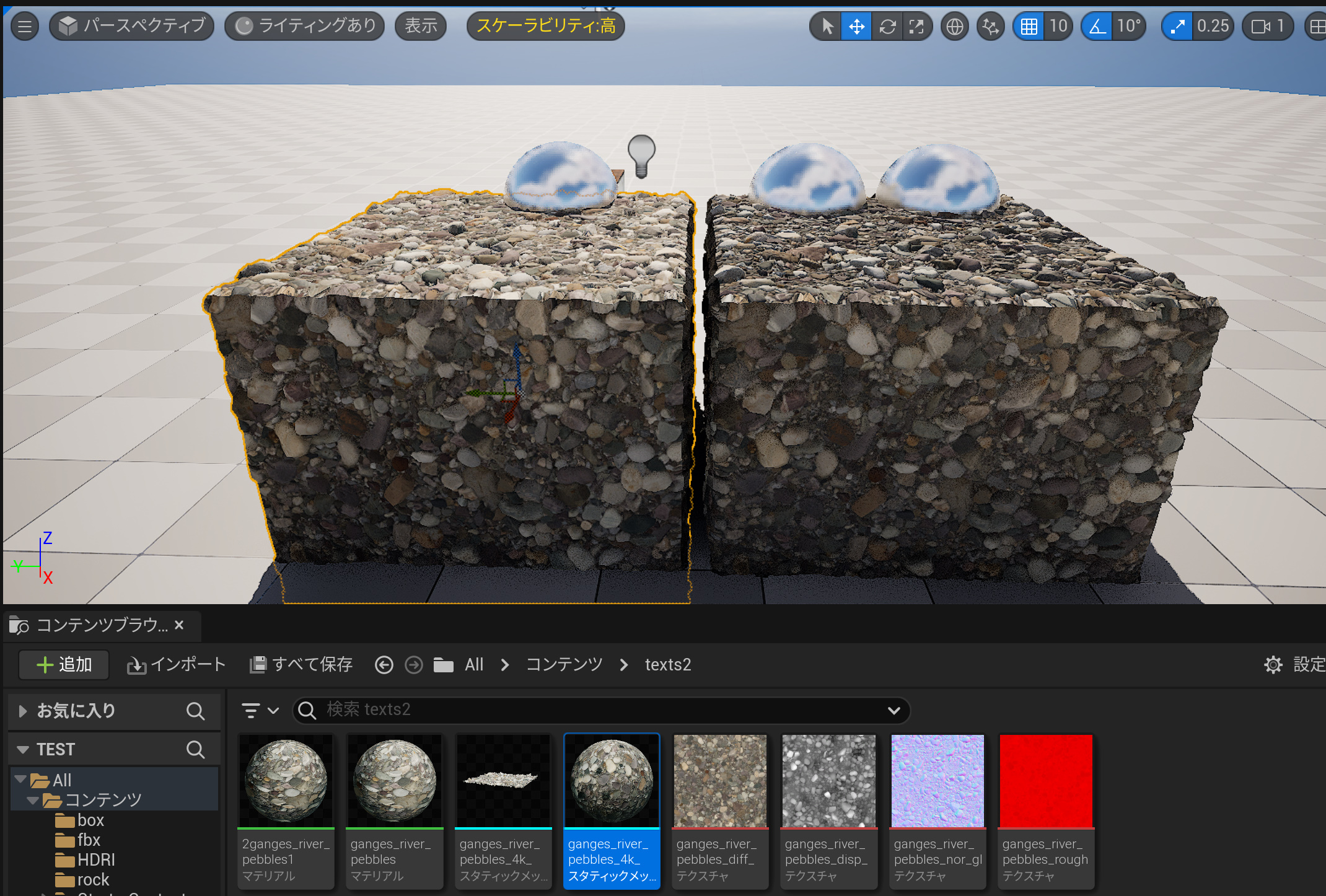The height and width of the screenshot is (896, 1326).
Task: Click the surface snapping icon
Action: [990, 27]
